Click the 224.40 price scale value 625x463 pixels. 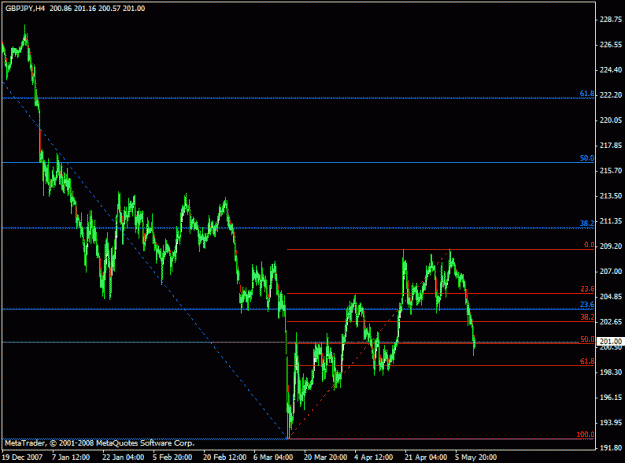[611, 70]
